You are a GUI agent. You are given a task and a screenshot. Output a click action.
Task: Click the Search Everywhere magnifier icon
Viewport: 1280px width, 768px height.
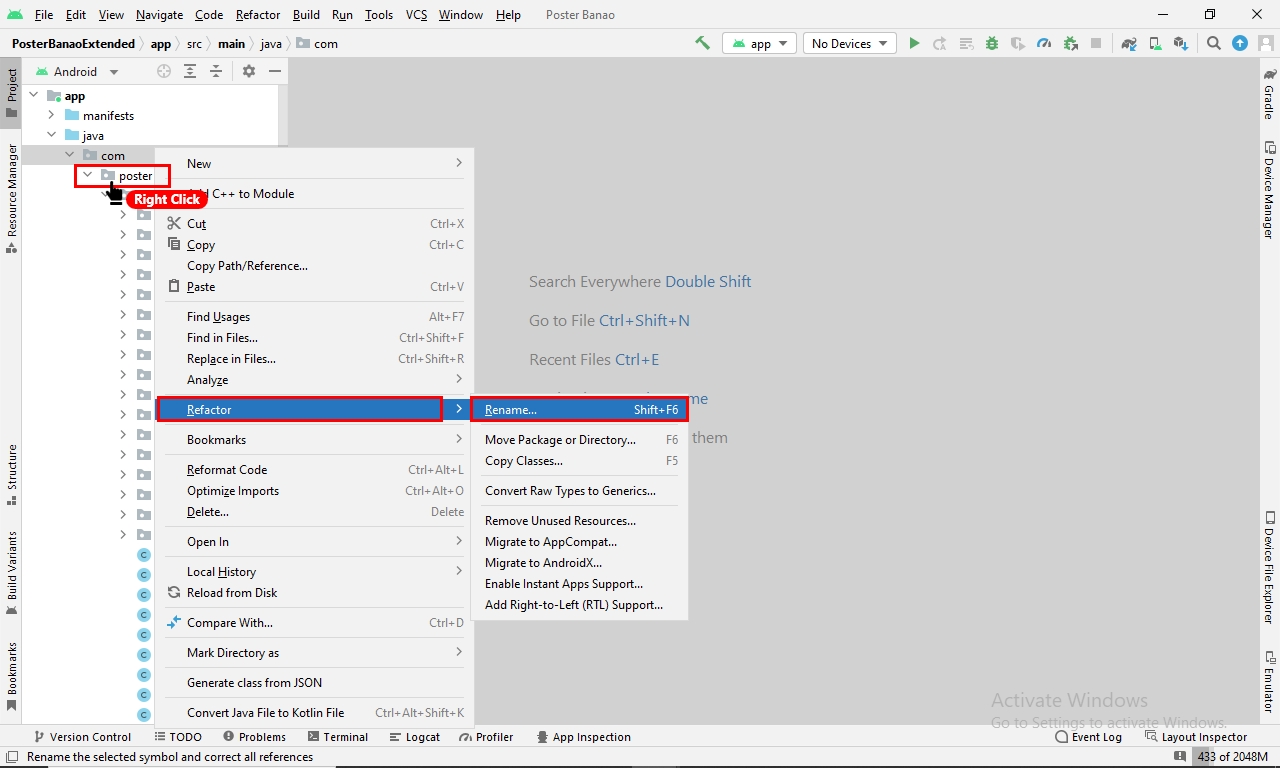(x=1213, y=43)
